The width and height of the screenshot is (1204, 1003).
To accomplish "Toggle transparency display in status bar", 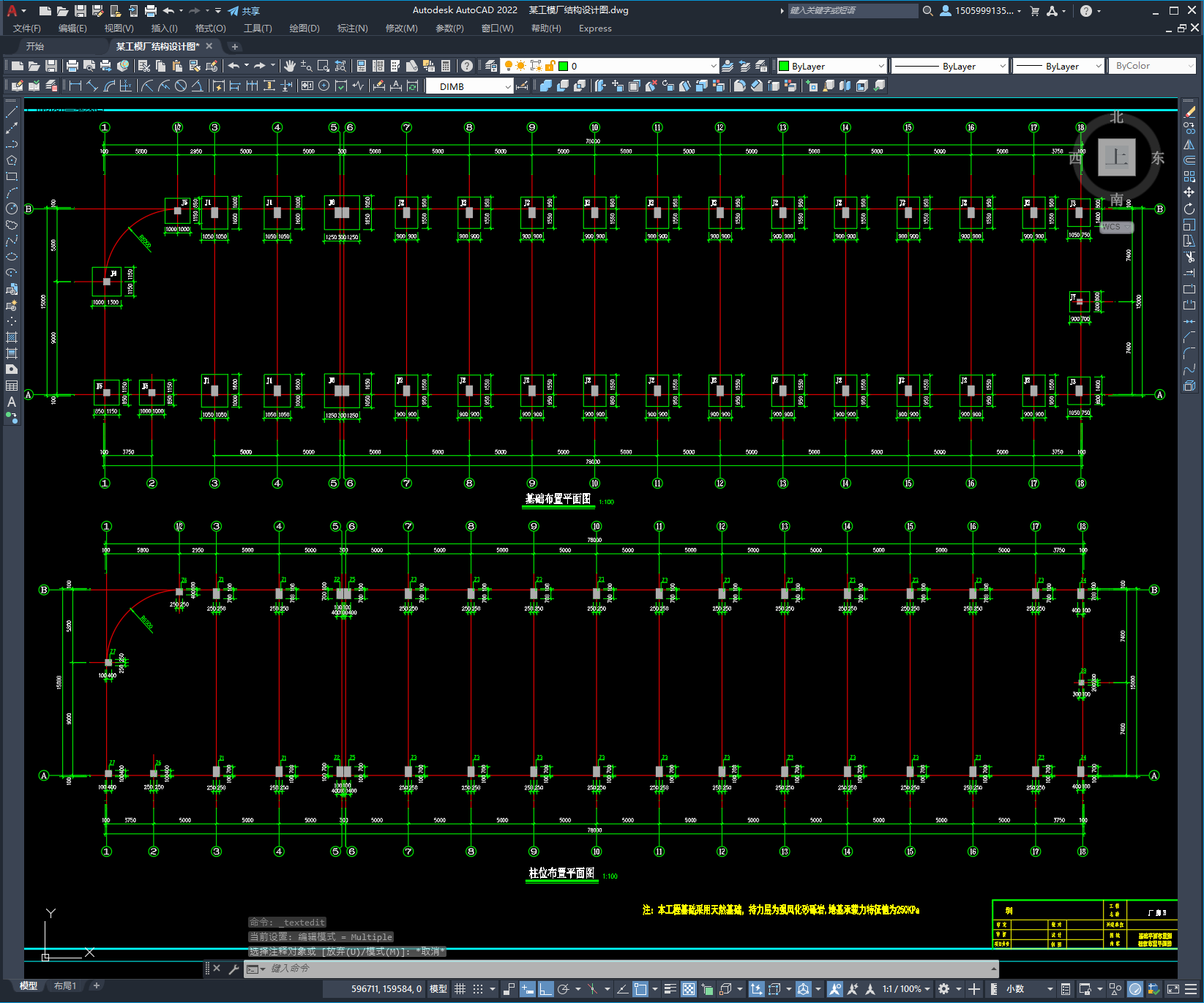I will (689, 989).
